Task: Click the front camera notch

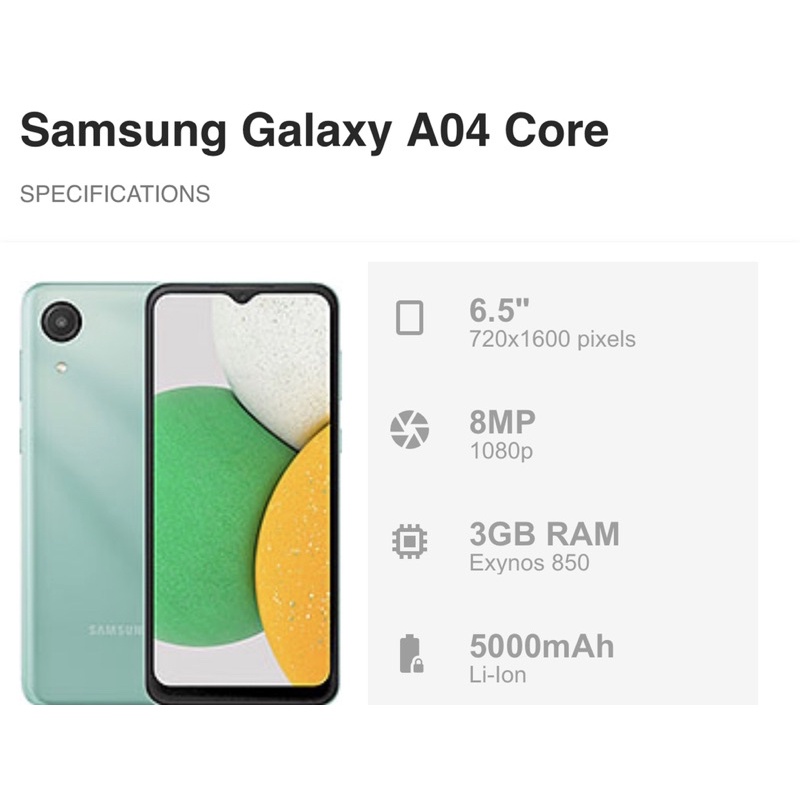Action: [x=243, y=297]
